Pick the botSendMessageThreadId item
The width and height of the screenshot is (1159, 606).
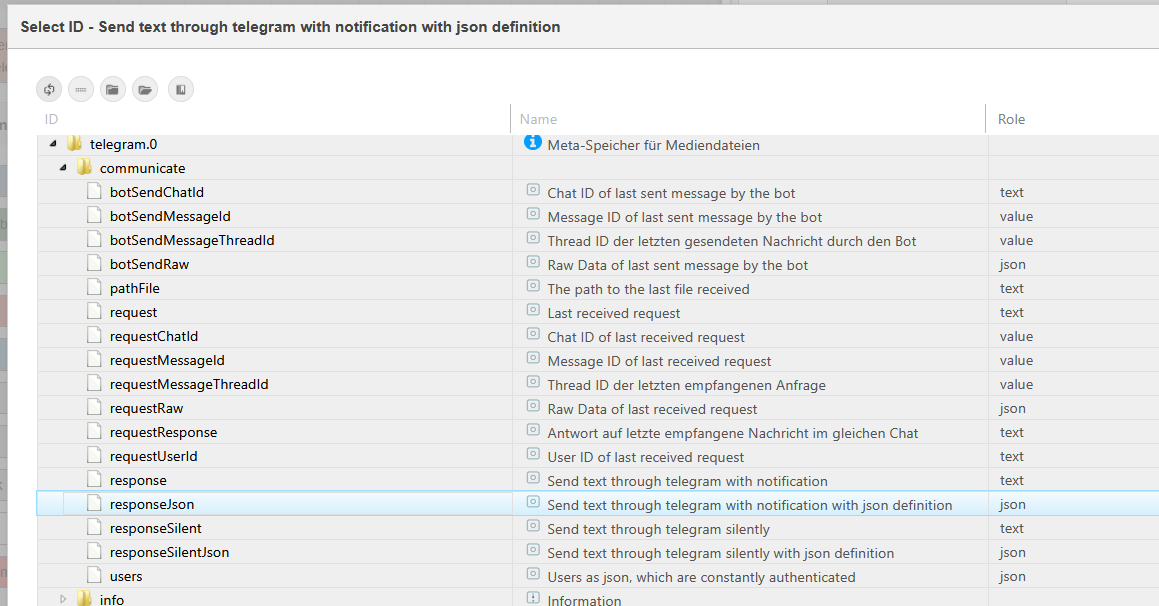tap(191, 240)
